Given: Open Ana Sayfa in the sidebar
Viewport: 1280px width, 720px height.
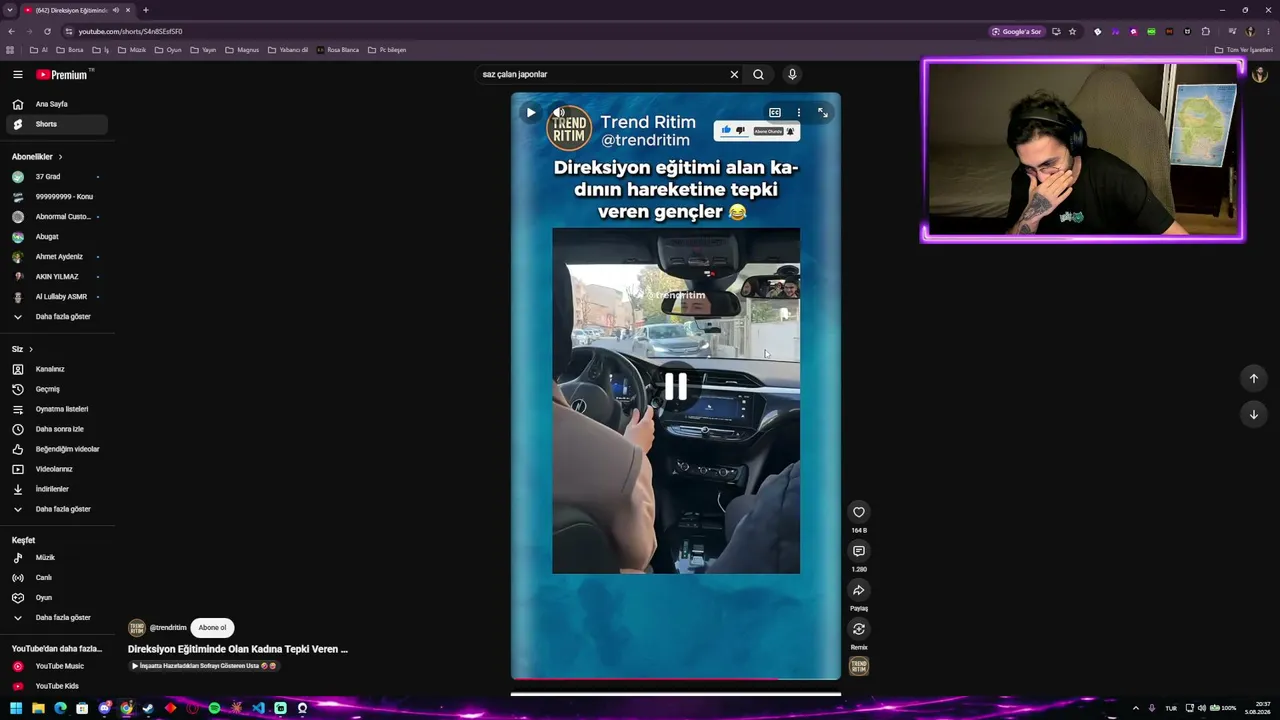Looking at the screenshot, I should [x=57, y=104].
